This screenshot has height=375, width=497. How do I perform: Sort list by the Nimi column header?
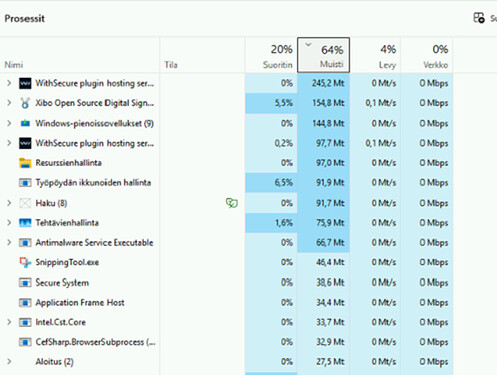(80, 55)
